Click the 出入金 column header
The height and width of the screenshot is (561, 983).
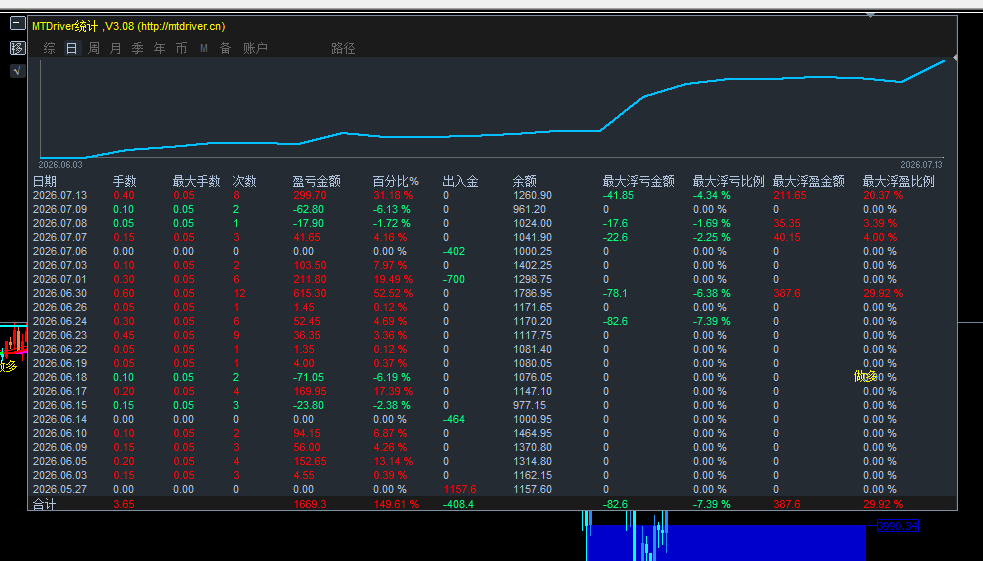(461, 181)
